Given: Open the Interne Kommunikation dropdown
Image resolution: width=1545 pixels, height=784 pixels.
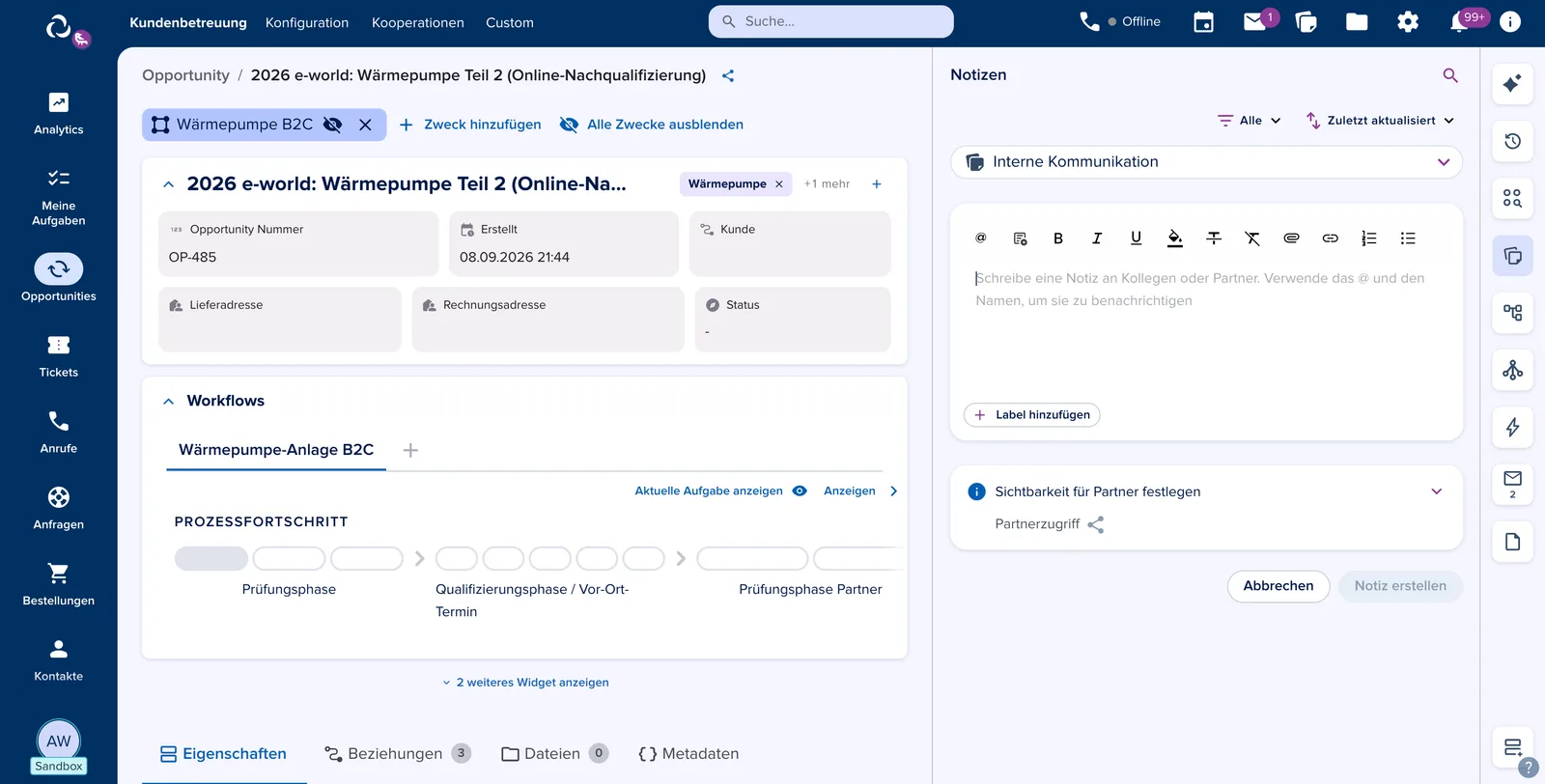Looking at the screenshot, I should [1206, 162].
